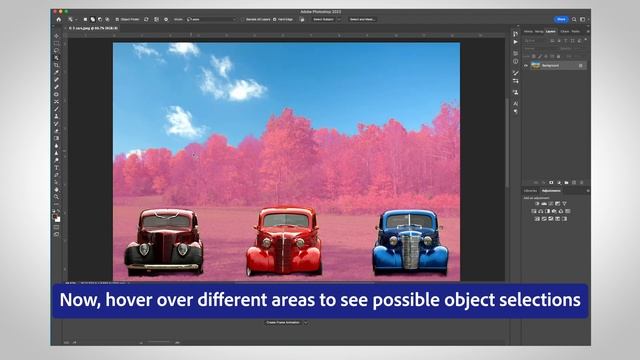This screenshot has height=360, width=640.
Task: Refresh the Object Finder
Action: pyautogui.click(x=146, y=19)
